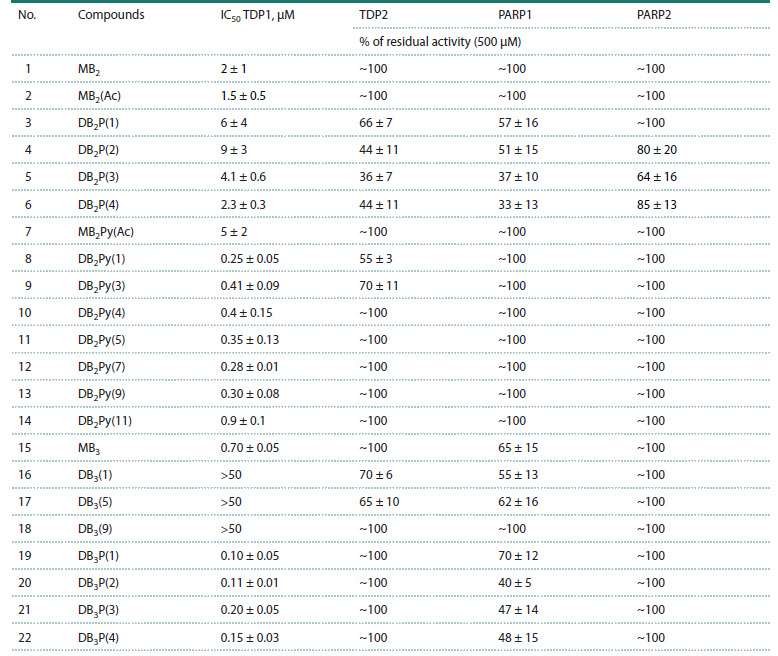778x656 pixels.
Task: Click the 40 ± 5 PARP1 value
Action: point(515,583)
